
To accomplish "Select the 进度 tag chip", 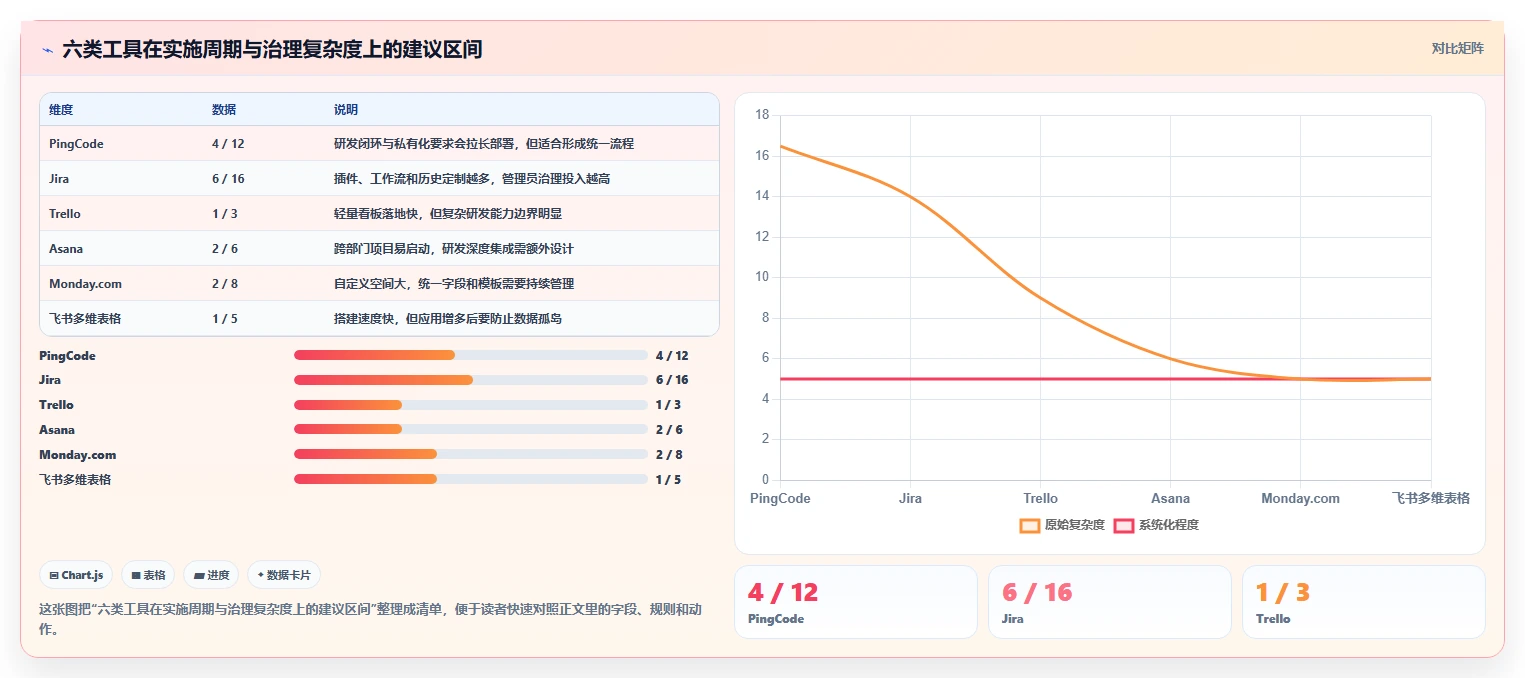I will (211, 575).
